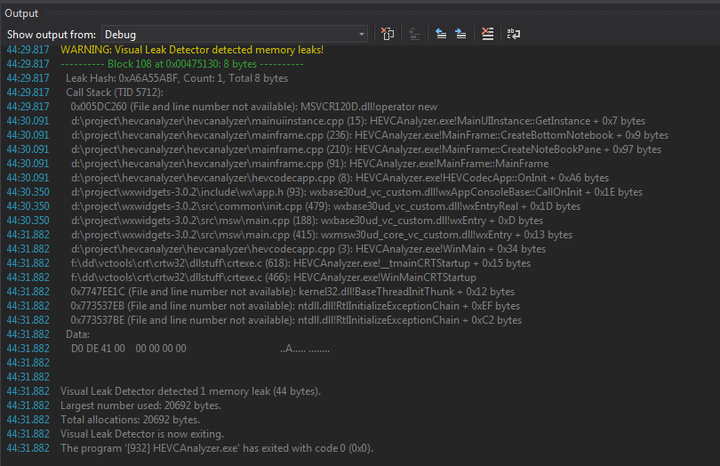Go to the previous message in output
Image resolution: width=720 pixels, height=466 pixels.
(x=441, y=34)
